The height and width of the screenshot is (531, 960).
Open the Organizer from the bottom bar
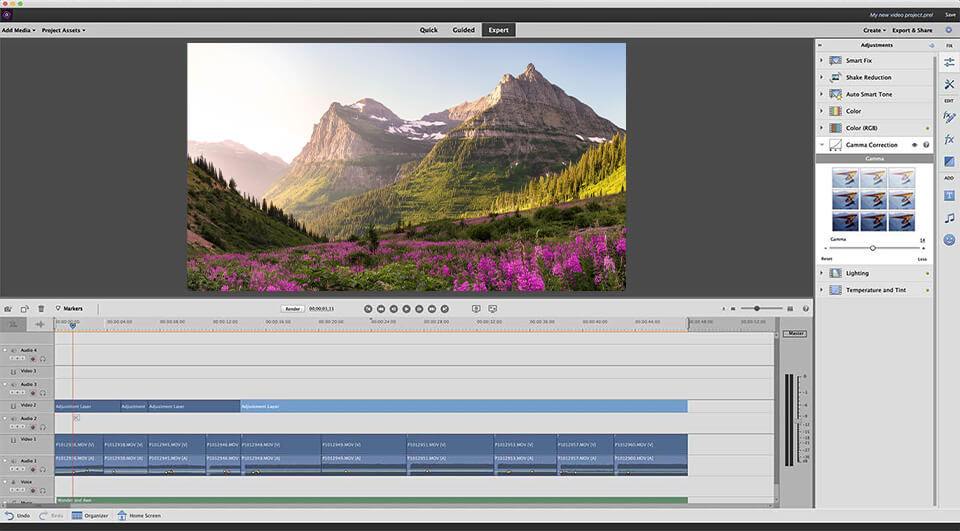pos(90,516)
